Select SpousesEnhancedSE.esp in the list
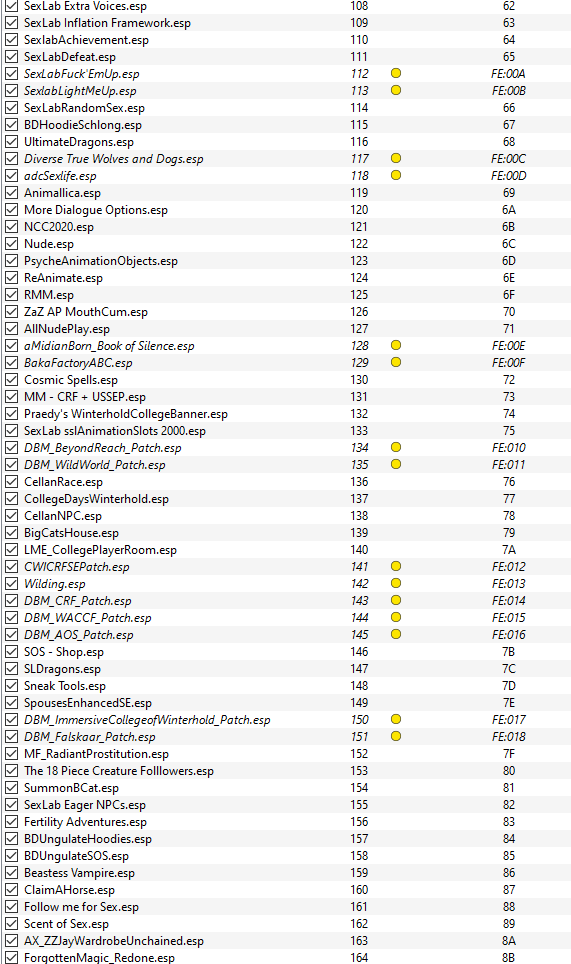571x964 pixels. (x=285, y=703)
